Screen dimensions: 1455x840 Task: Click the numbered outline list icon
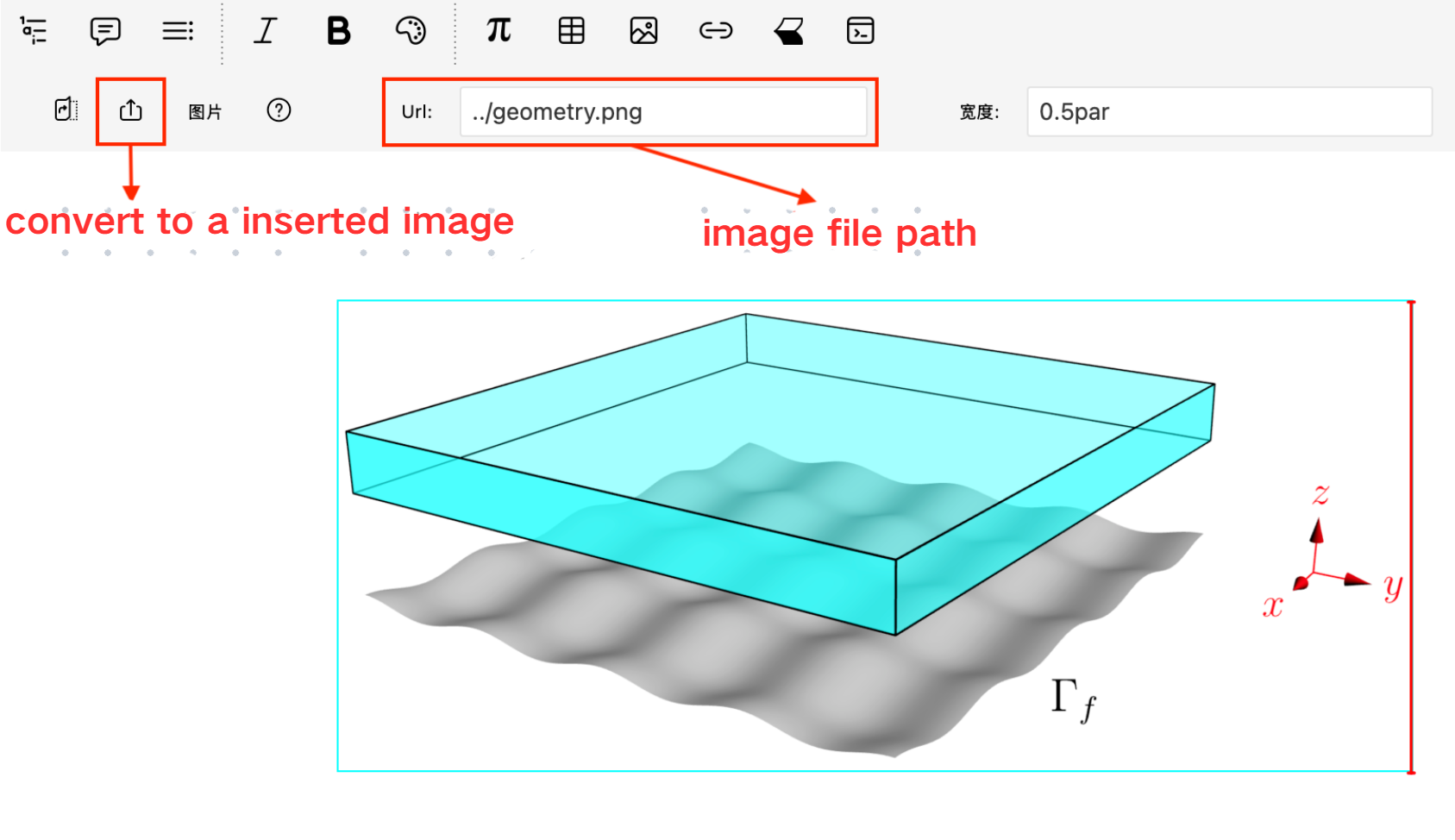click(34, 31)
